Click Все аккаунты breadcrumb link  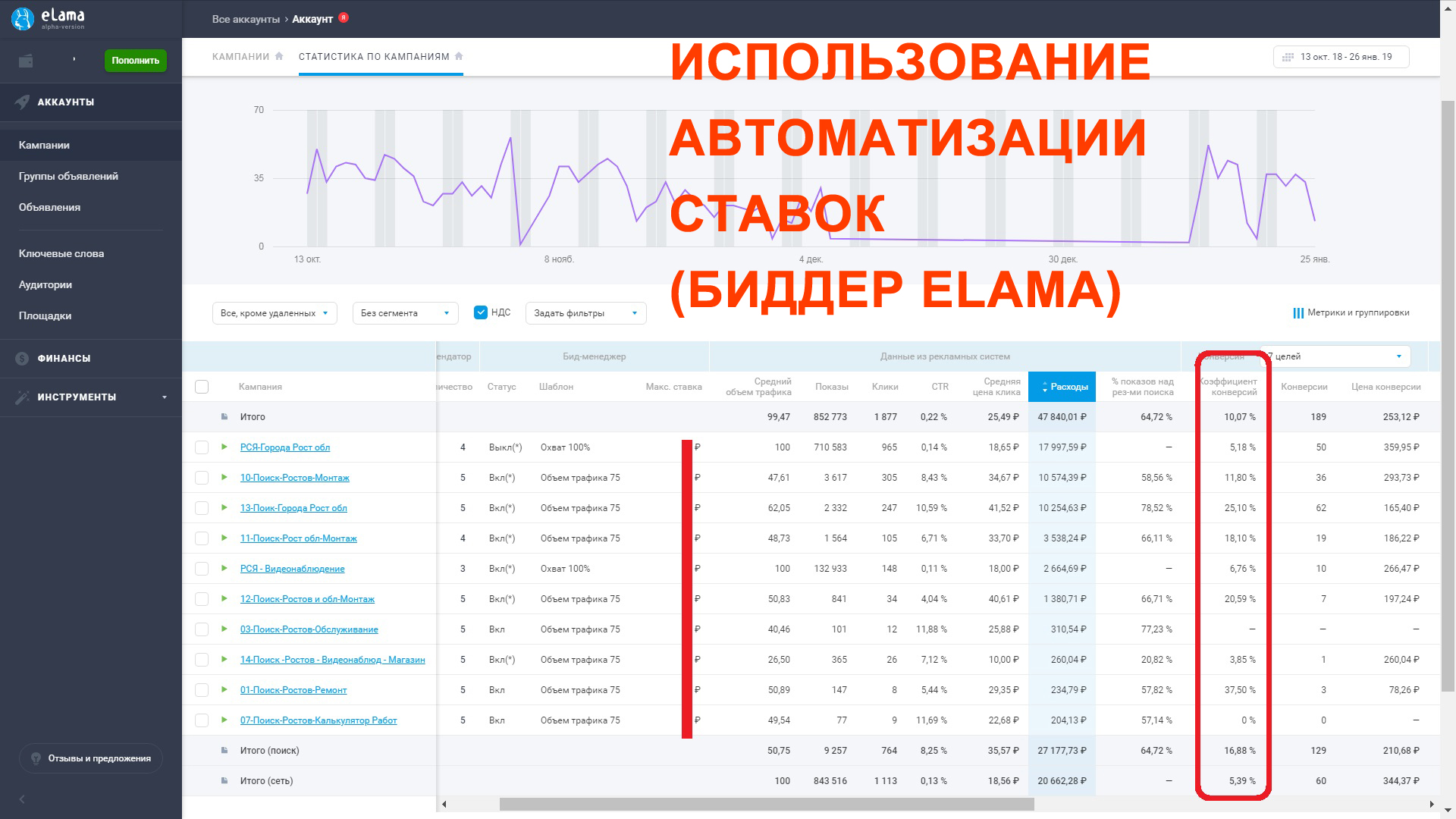point(246,19)
